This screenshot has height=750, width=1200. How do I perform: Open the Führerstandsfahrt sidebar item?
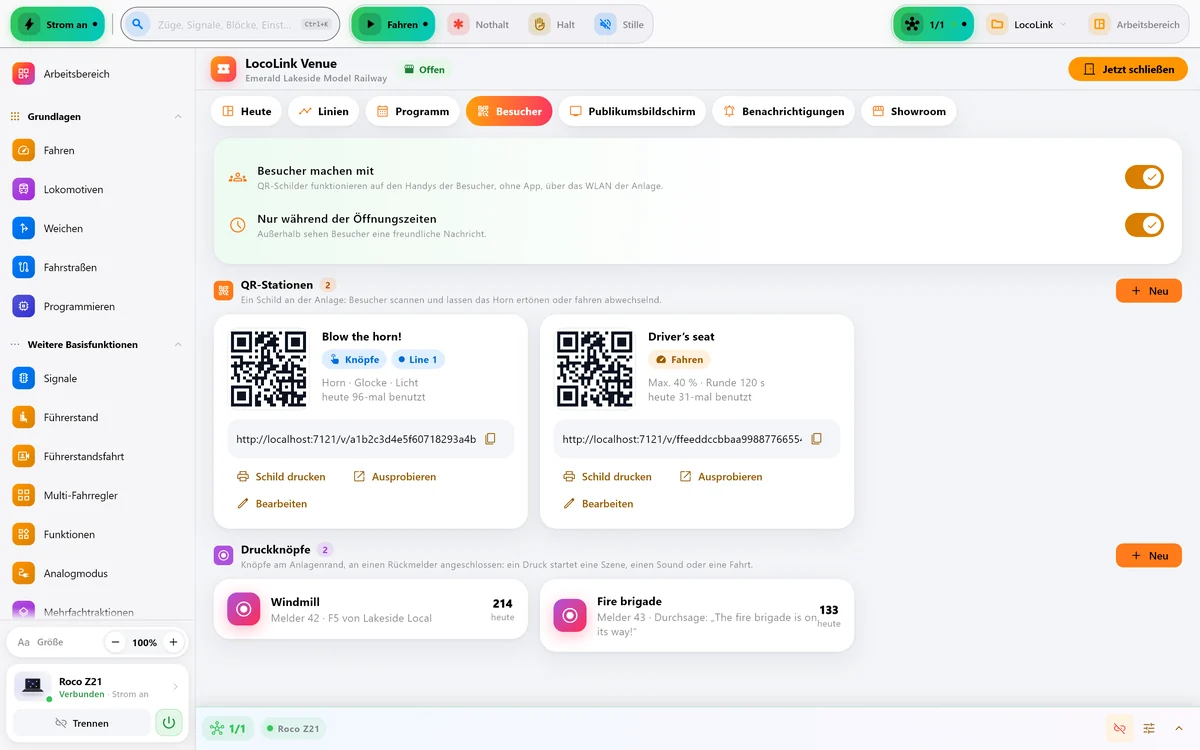pos(97,457)
